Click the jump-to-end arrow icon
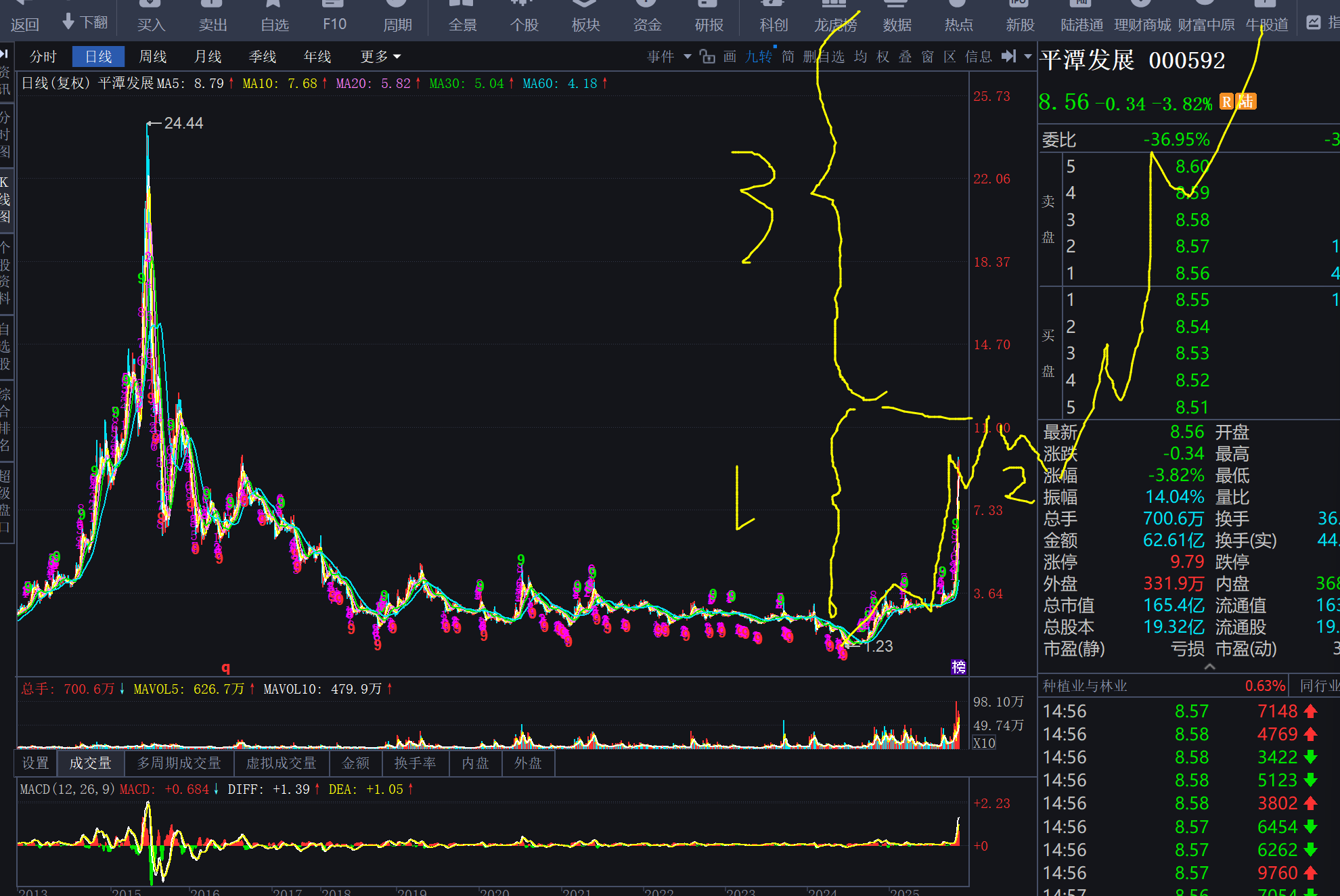 point(1008,57)
